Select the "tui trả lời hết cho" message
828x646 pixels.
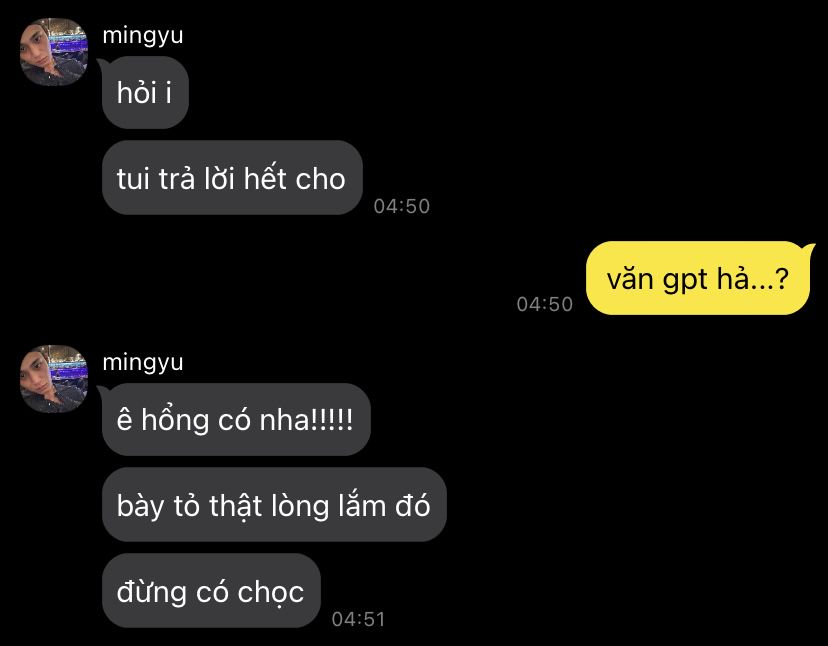pyautogui.click(x=232, y=177)
